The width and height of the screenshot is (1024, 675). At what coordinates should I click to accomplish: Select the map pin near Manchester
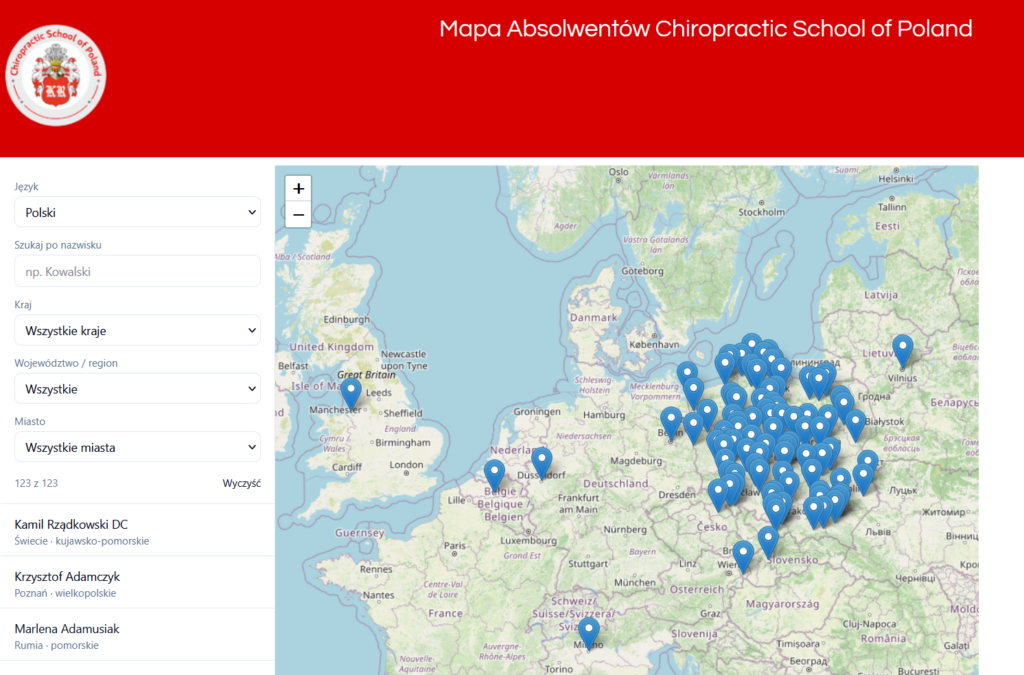tap(351, 394)
